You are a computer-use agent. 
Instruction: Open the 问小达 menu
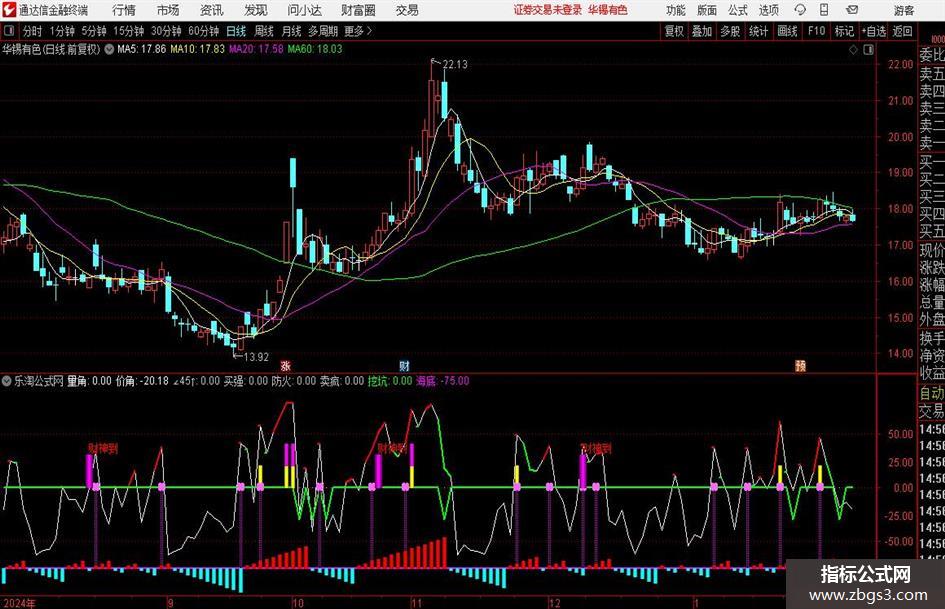pyautogui.click(x=304, y=10)
